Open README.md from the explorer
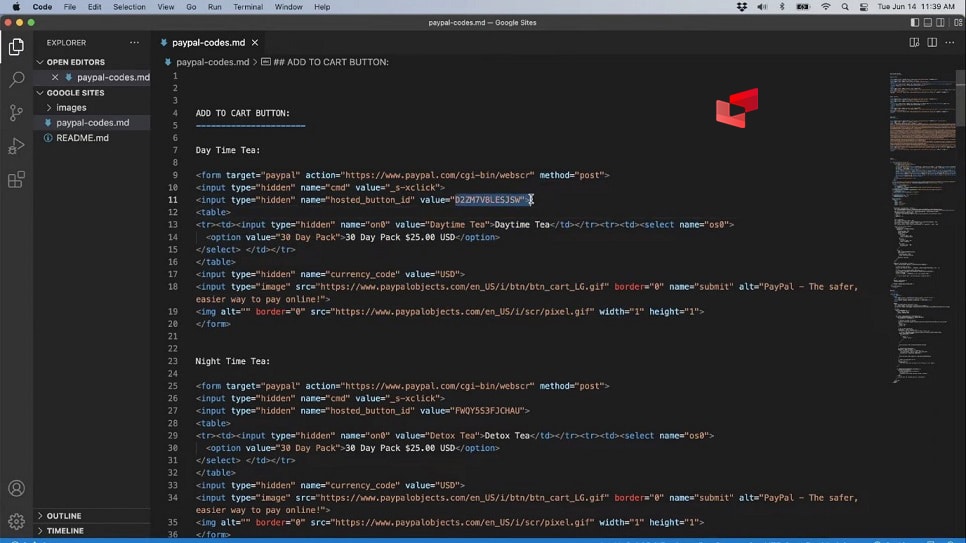 click(82, 138)
